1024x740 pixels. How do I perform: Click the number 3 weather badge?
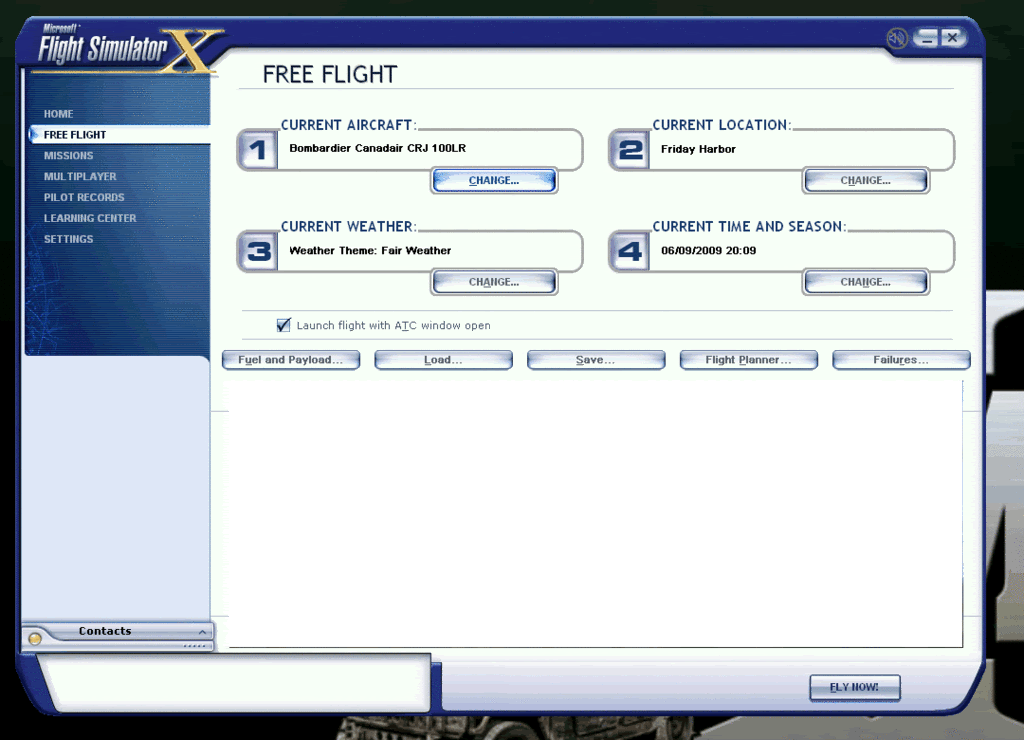pos(258,251)
